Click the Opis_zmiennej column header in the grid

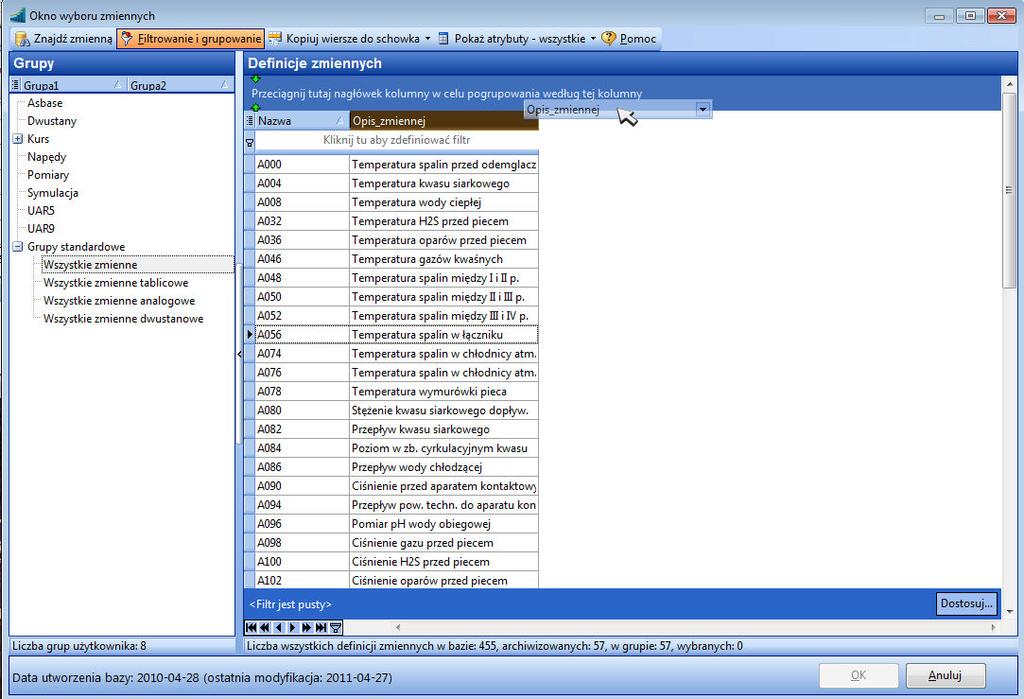pos(444,121)
